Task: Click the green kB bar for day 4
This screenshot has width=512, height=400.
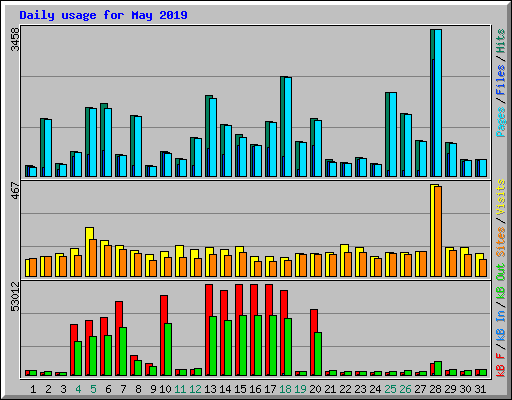Action: 78,359
